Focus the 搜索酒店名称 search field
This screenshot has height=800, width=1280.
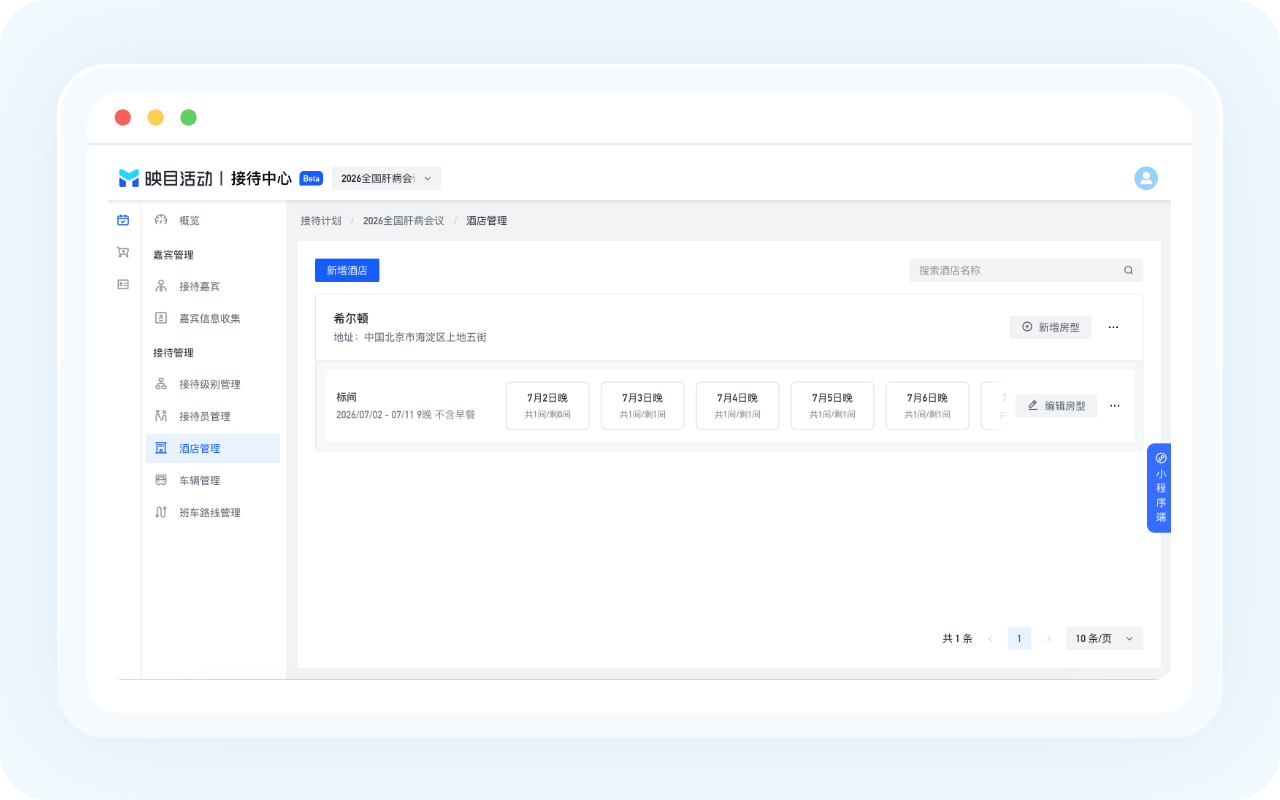click(x=1026, y=270)
